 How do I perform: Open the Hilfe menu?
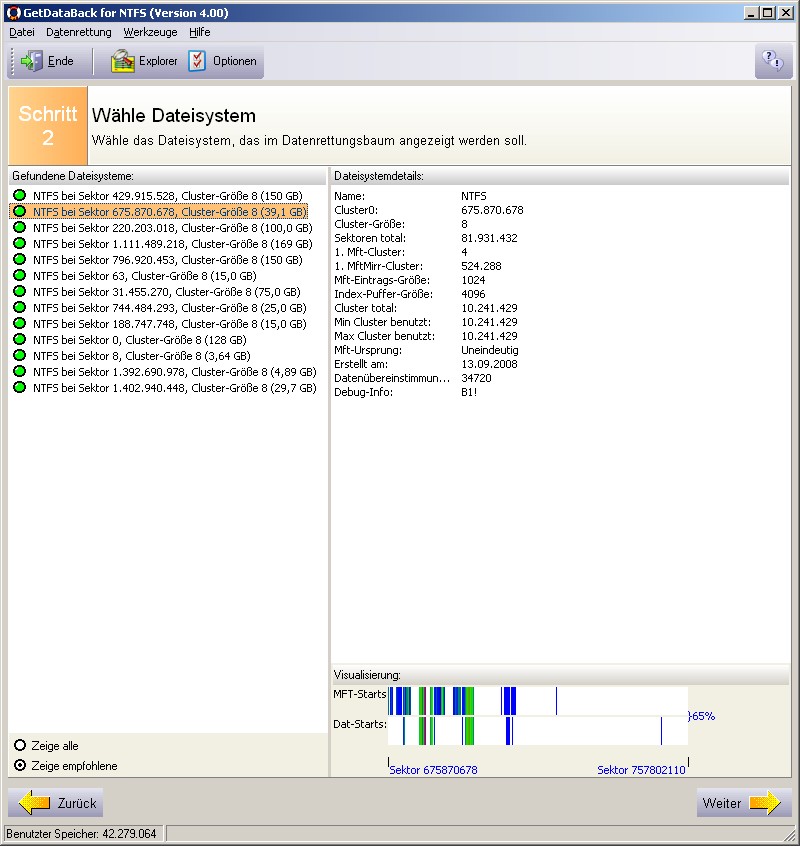200,32
